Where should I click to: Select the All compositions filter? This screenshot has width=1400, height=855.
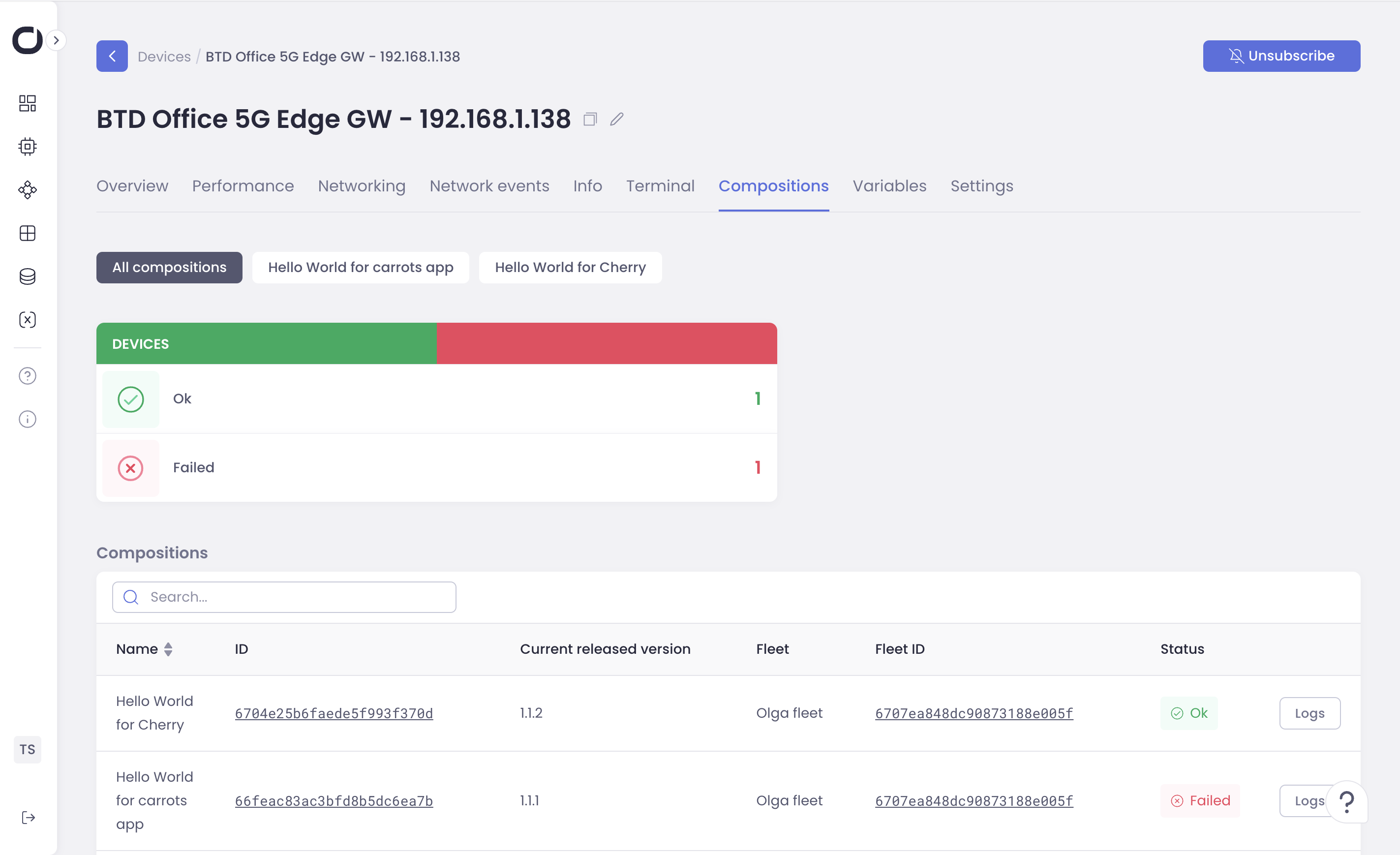tap(169, 268)
